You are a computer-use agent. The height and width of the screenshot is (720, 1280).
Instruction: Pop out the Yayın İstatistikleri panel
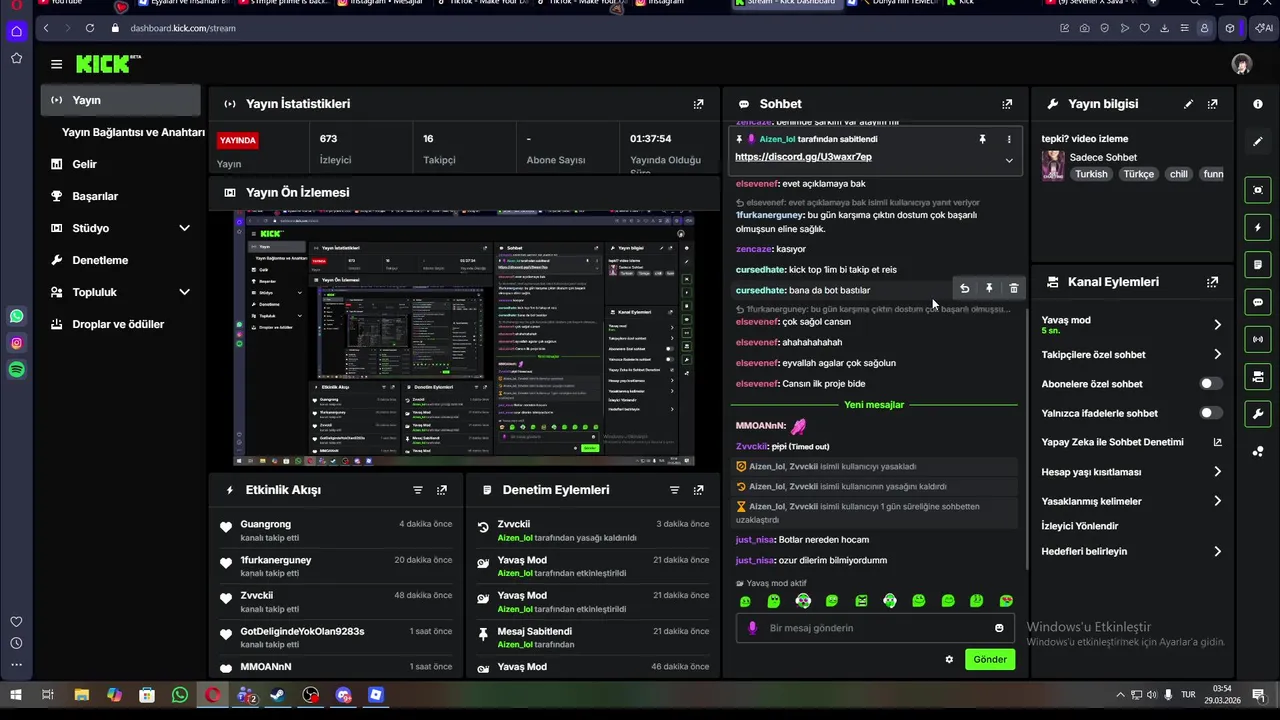[698, 104]
